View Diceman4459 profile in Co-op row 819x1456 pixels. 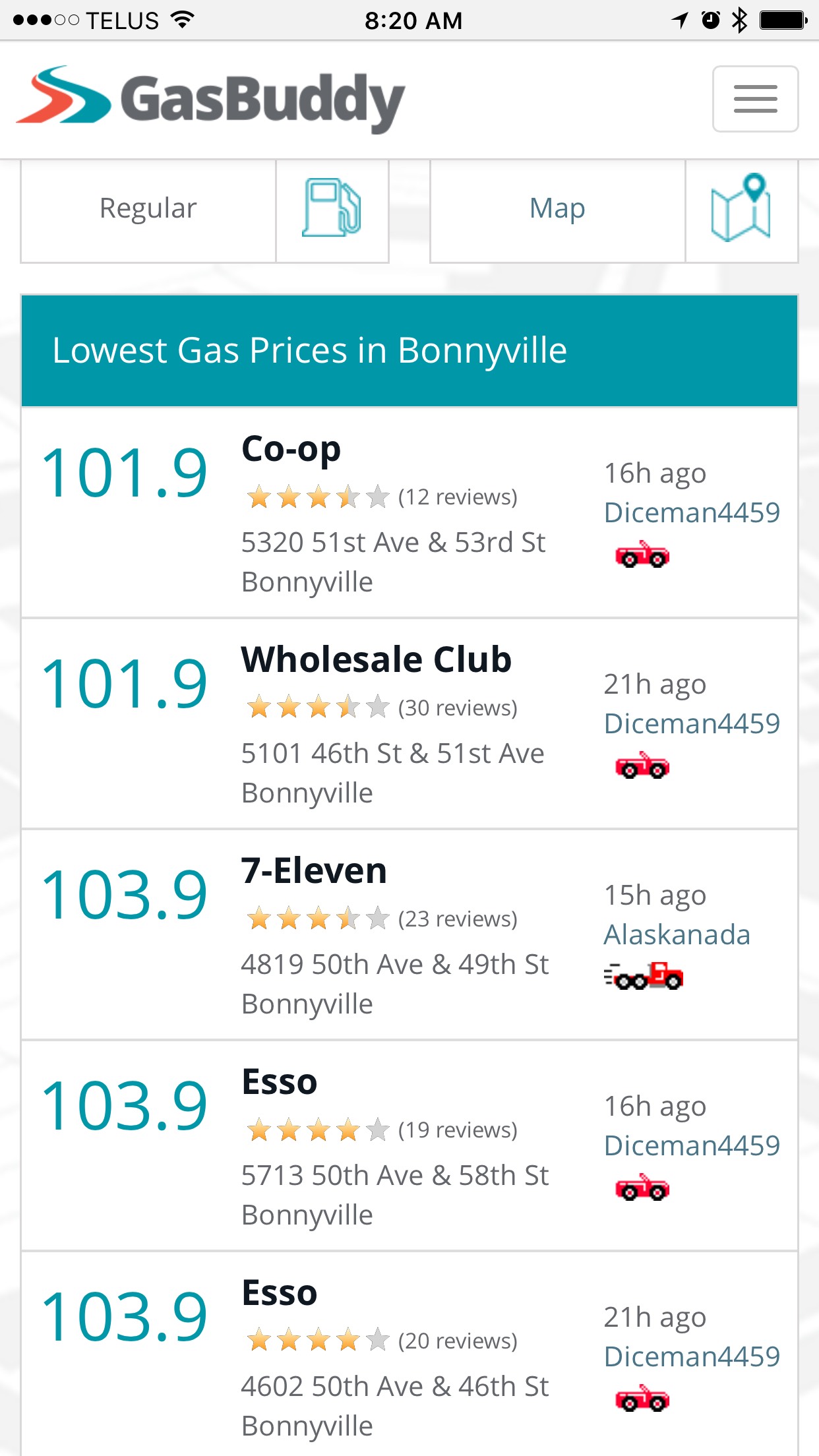coord(692,513)
